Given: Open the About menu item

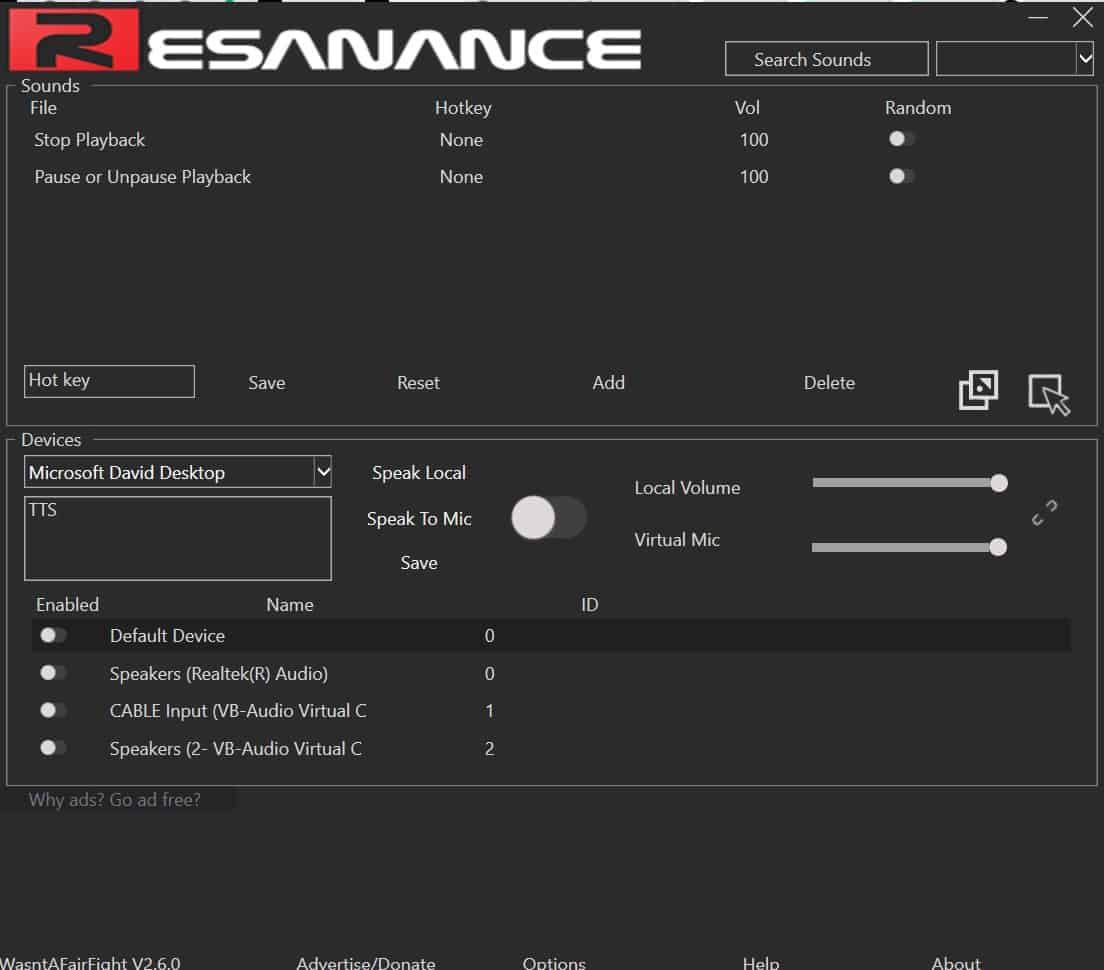Looking at the screenshot, I should pos(956,962).
